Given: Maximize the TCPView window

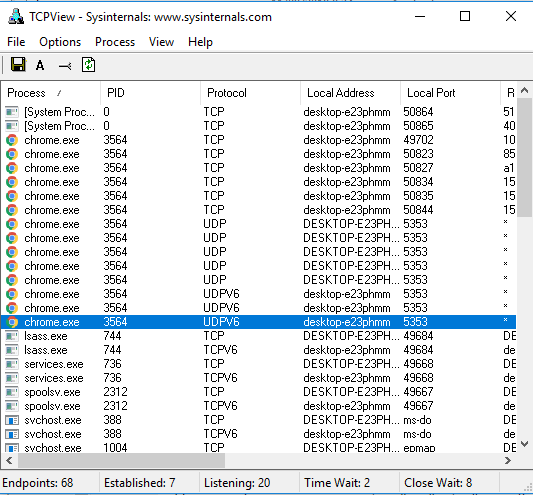Looking at the screenshot, I should point(465,16).
